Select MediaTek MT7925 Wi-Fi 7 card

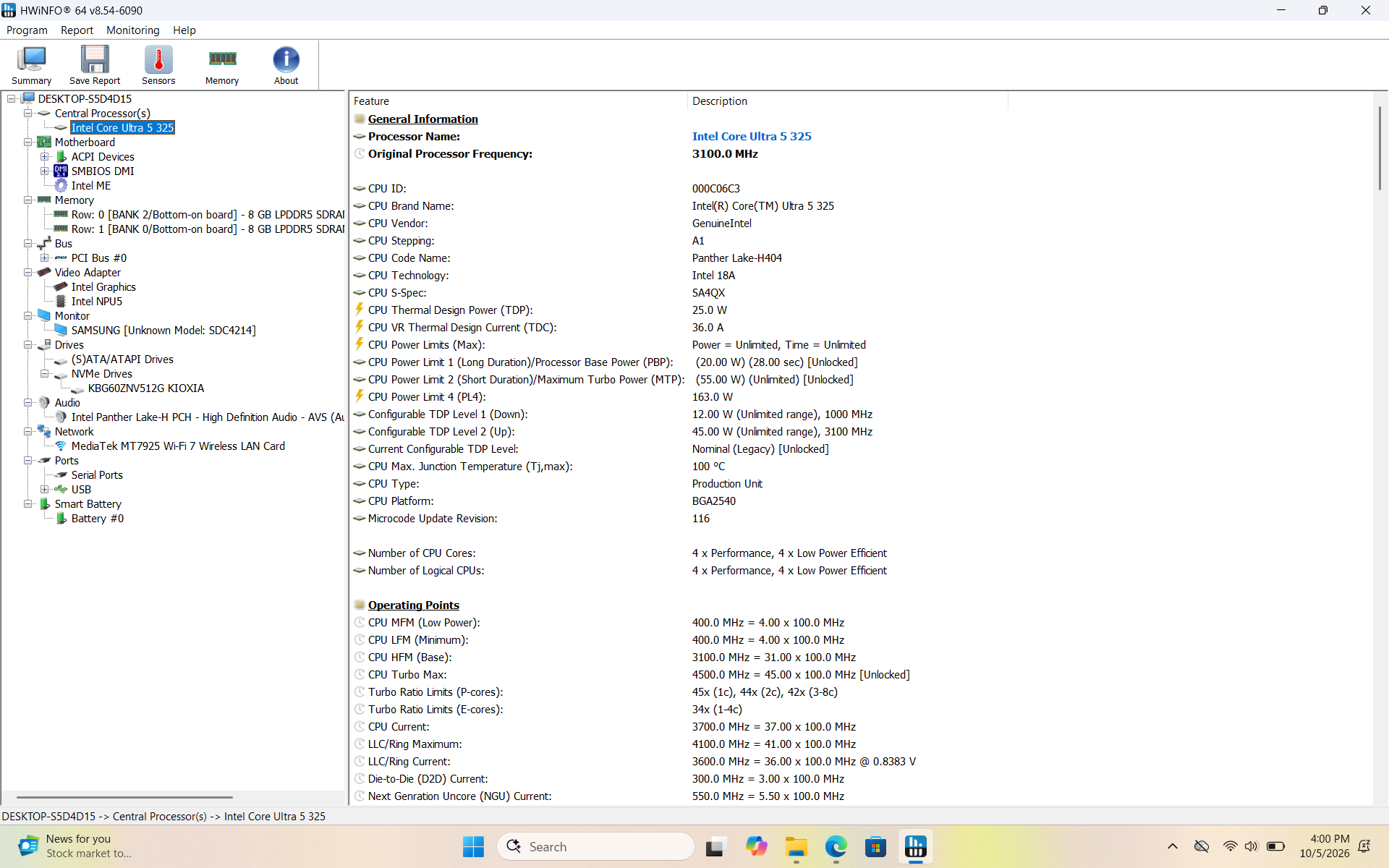178,446
